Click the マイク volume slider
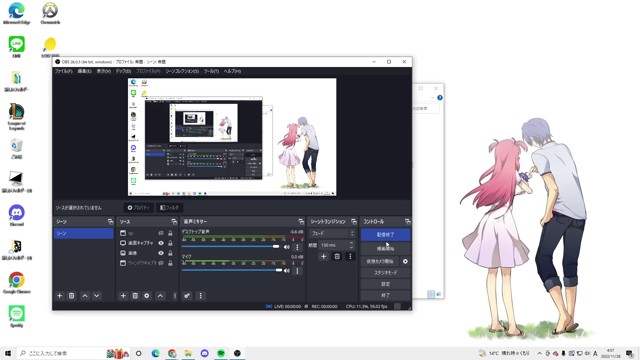This screenshot has height=360, width=640. pos(232,270)
